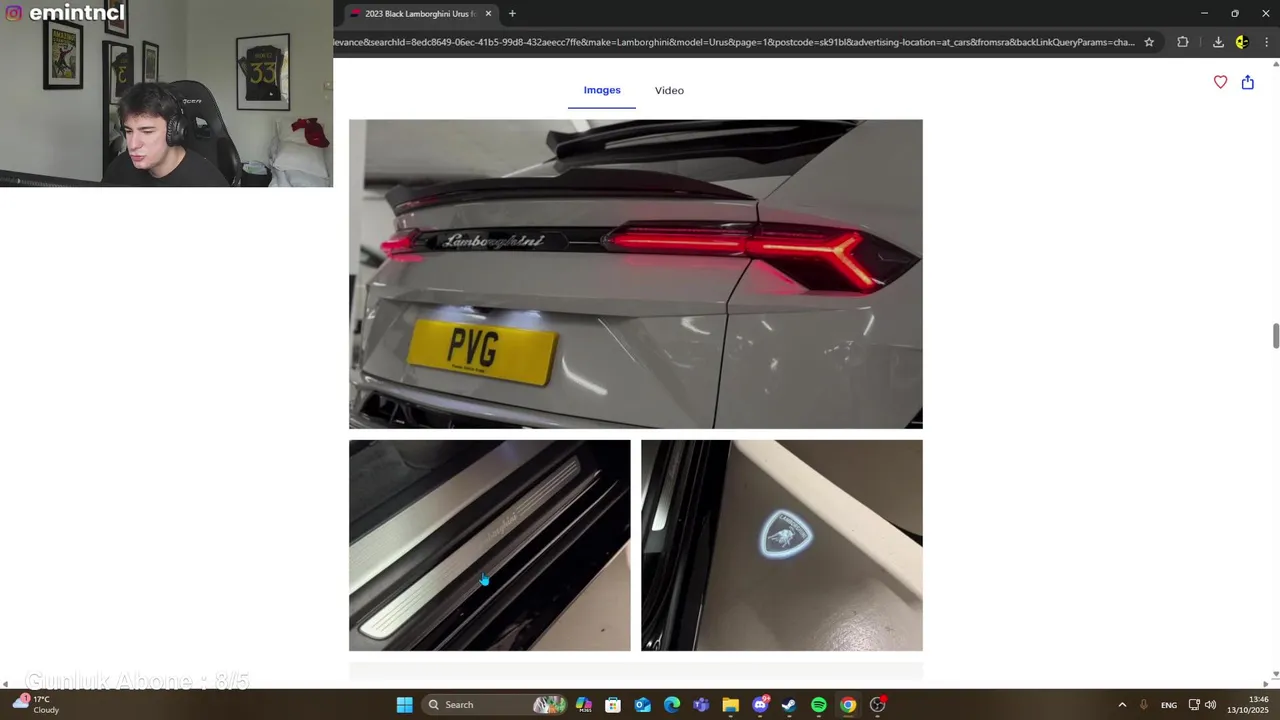Show hidden system tray icons
Image resolution: width=1280 pixels, height=720 pixels.
click(x=1122, y=705)
